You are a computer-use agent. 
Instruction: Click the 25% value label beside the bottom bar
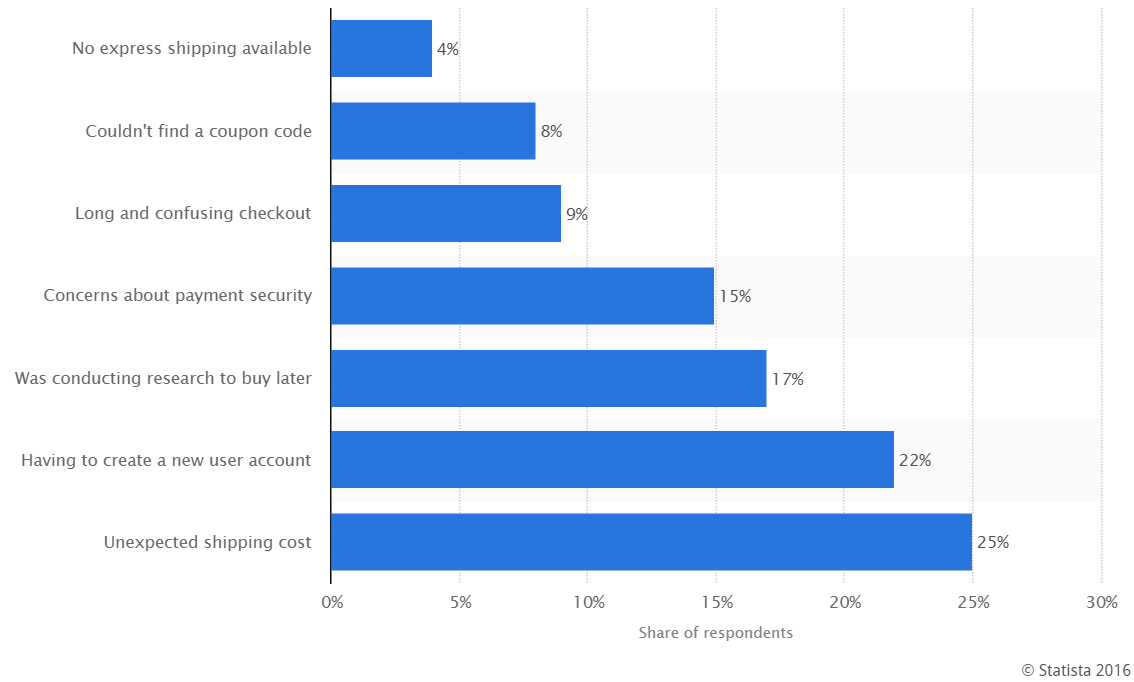point(993,542)
